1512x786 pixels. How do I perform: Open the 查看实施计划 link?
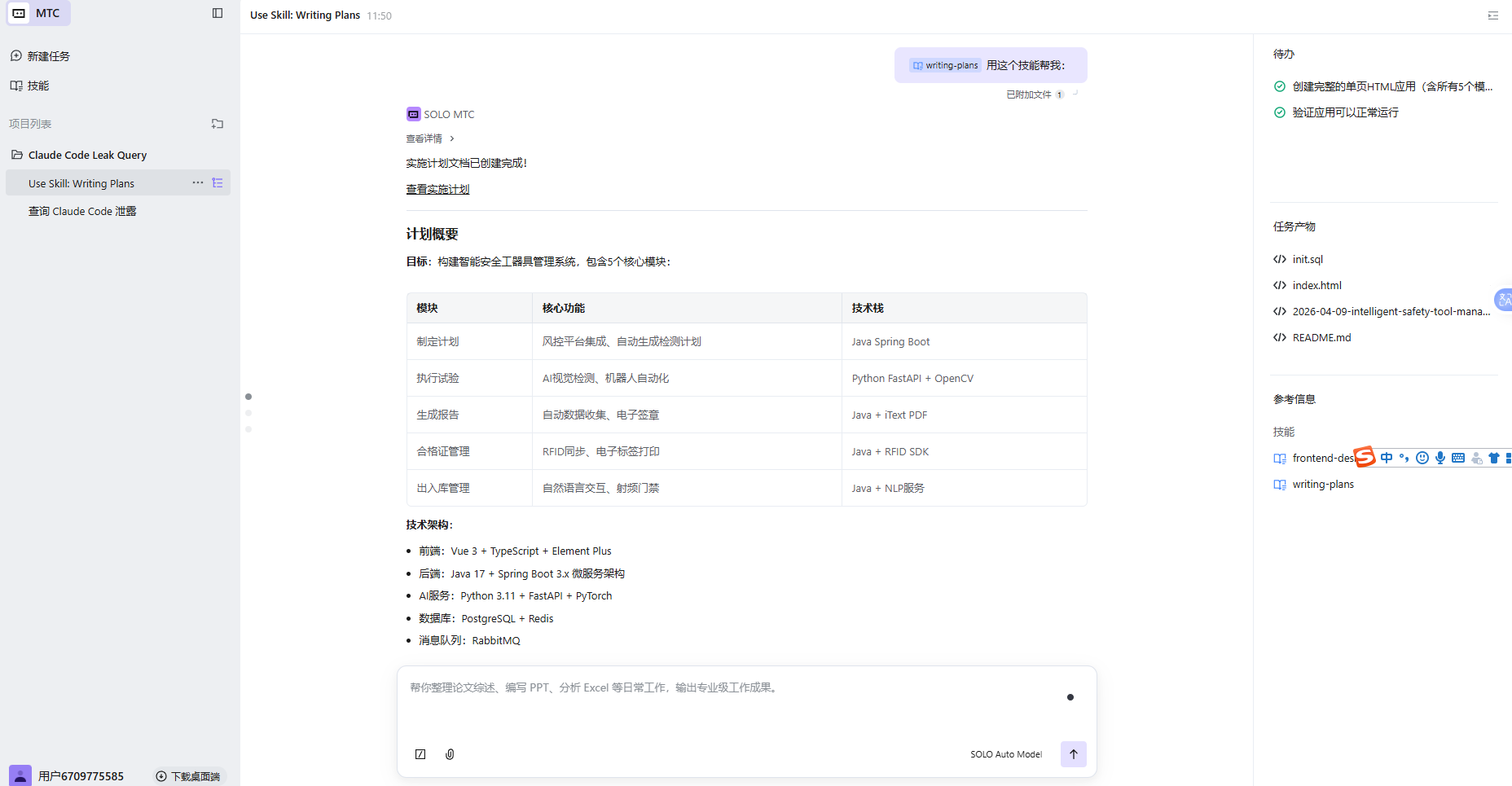pos(437,189)
